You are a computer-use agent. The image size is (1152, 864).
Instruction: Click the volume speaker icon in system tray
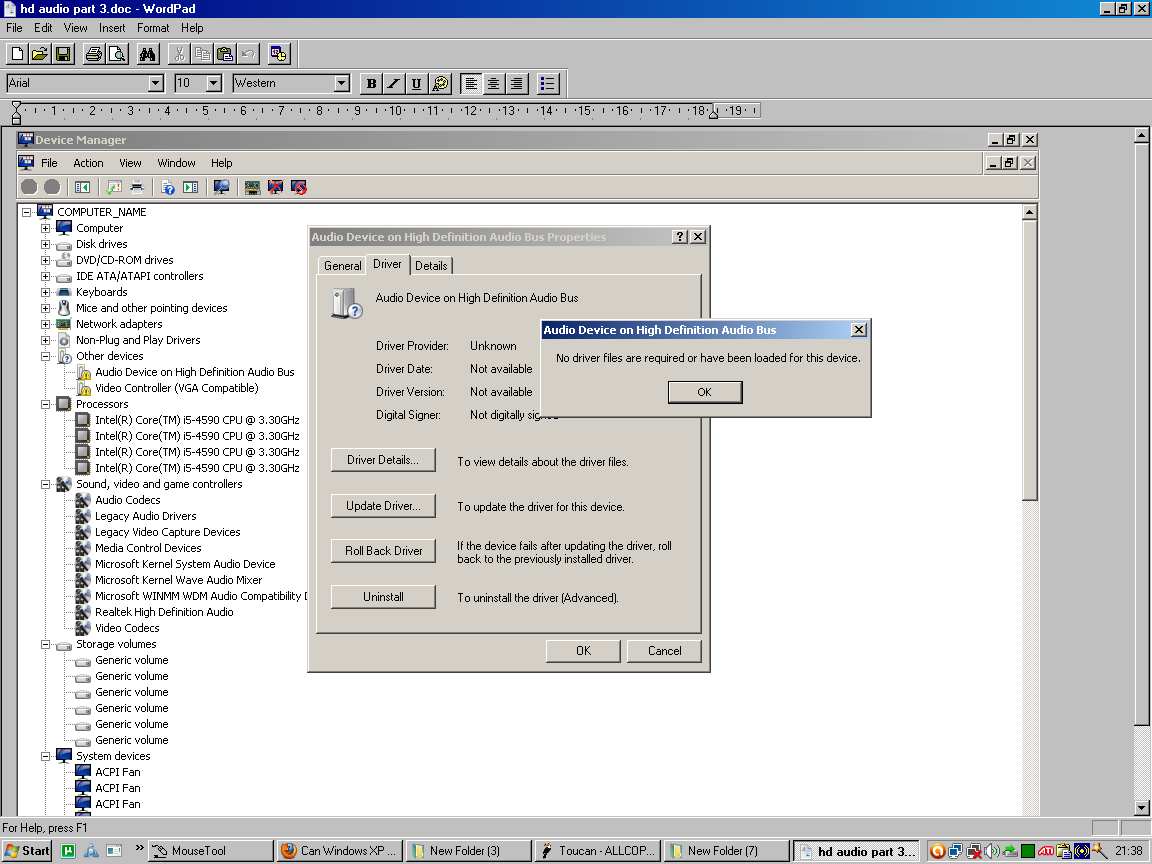click(993, 851)
